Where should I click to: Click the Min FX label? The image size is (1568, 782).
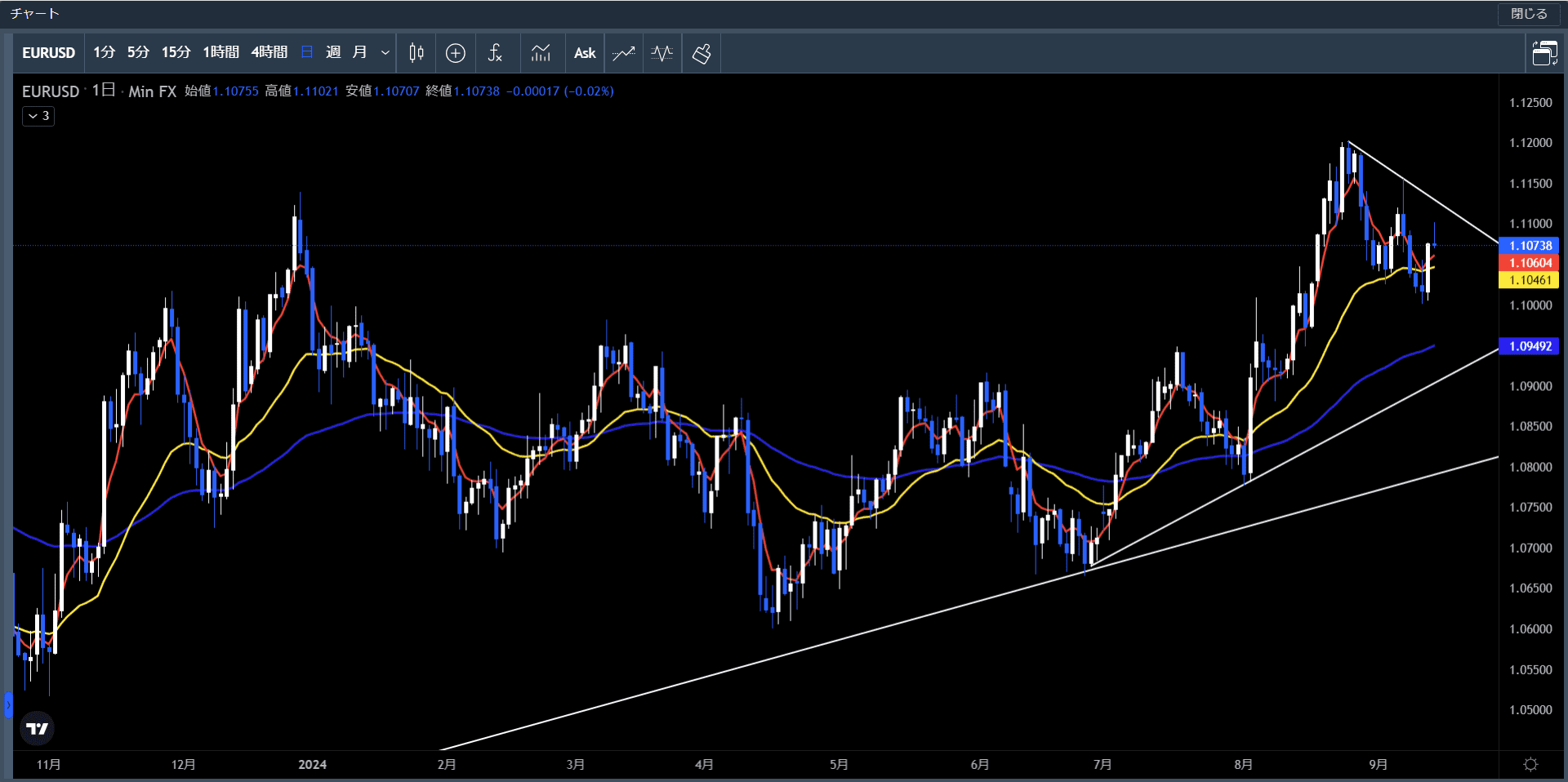point(153,91)
